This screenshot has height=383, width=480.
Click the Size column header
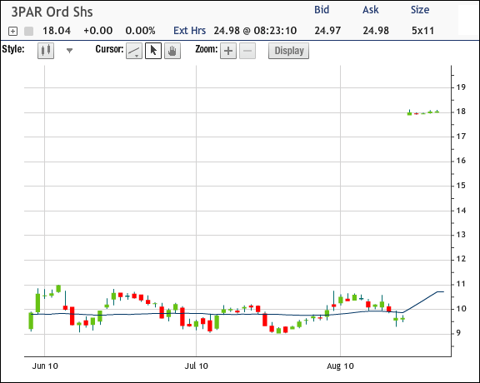click(420, 10)
